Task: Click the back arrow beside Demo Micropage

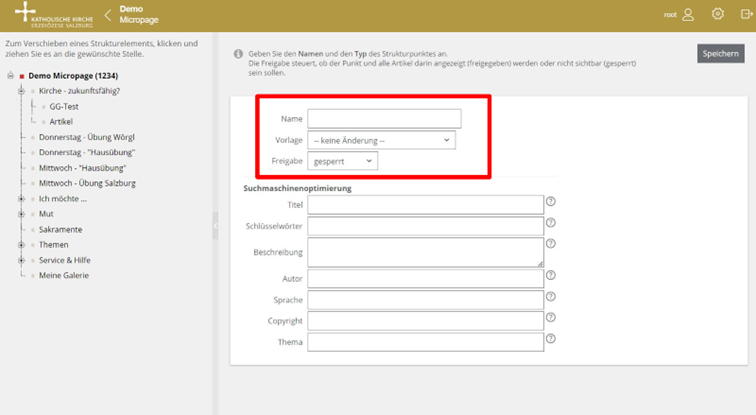Action: (107, 15)
